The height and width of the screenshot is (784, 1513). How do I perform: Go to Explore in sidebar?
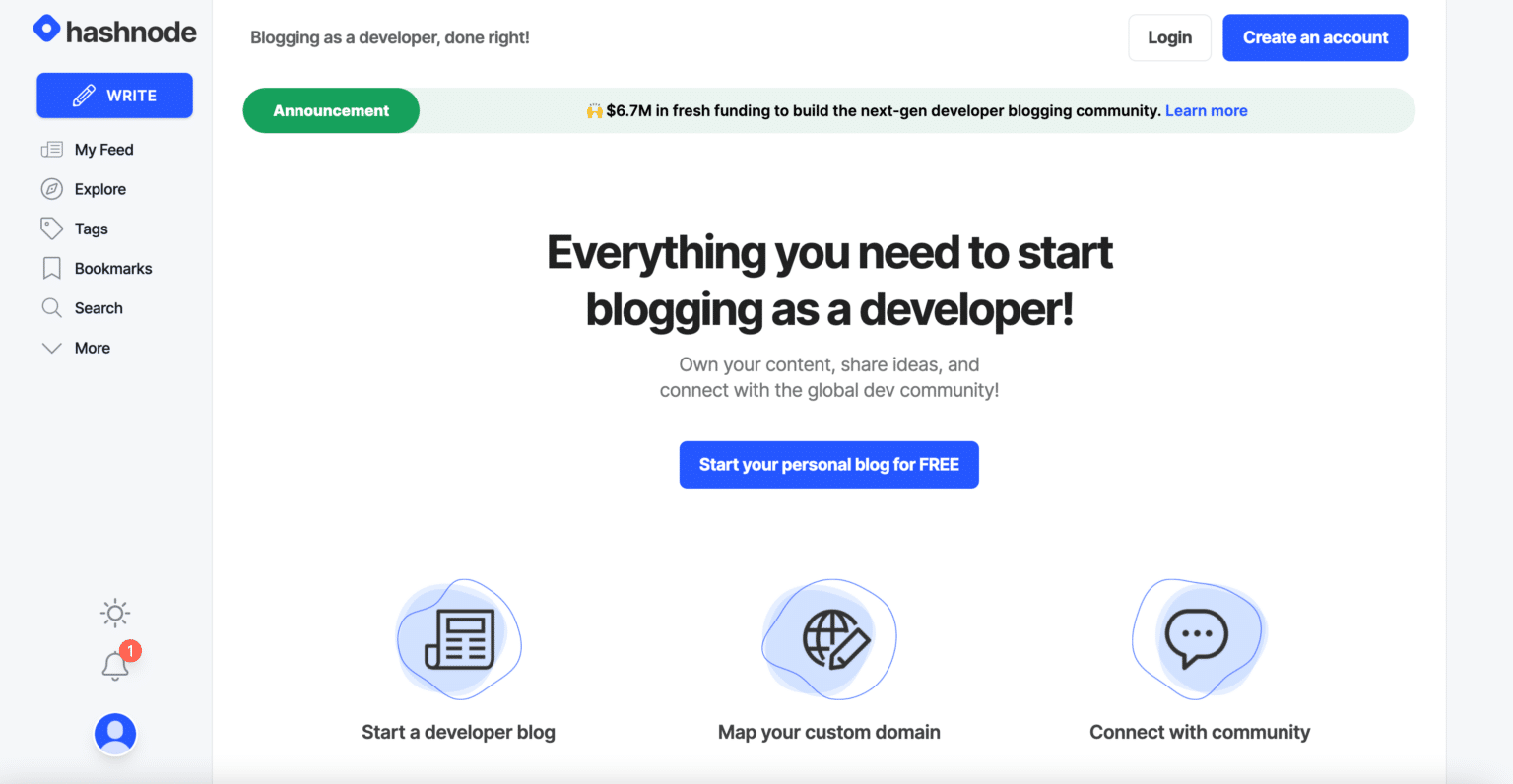(x=100, y=189)
